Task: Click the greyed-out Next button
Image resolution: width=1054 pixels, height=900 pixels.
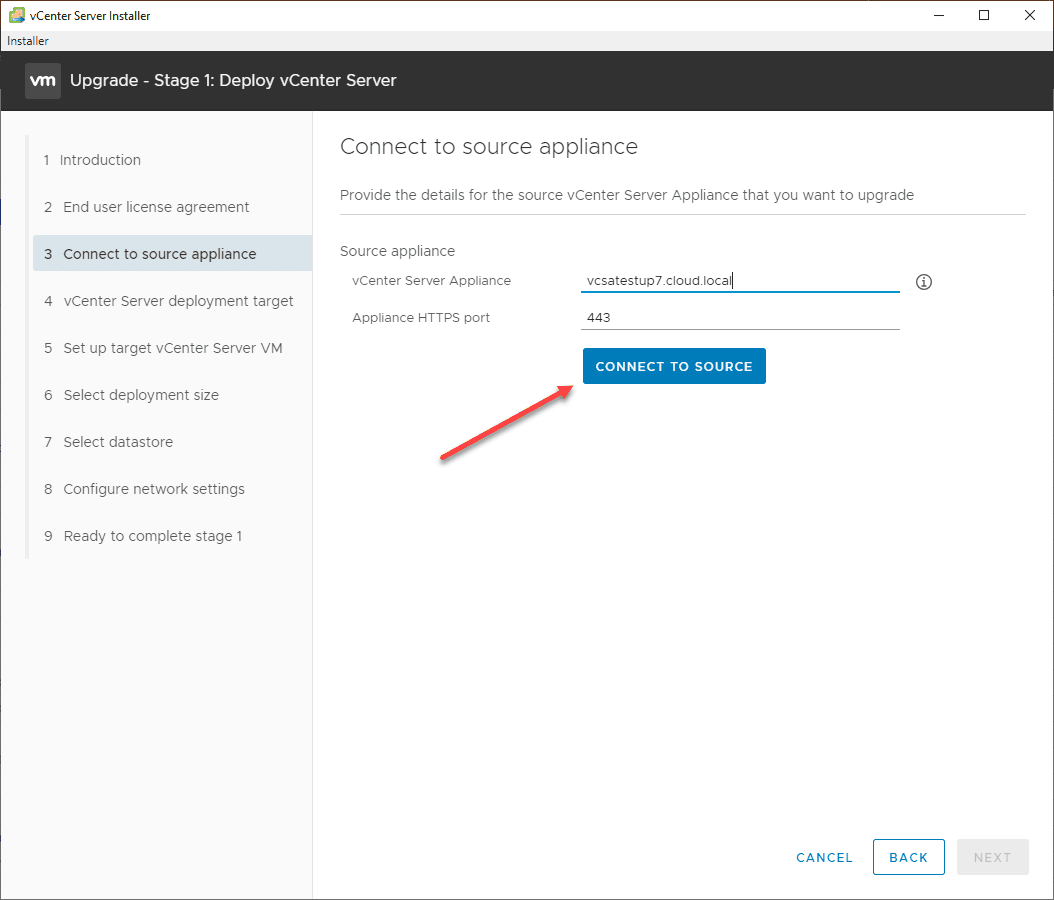Action: click(x=992, y=857)
